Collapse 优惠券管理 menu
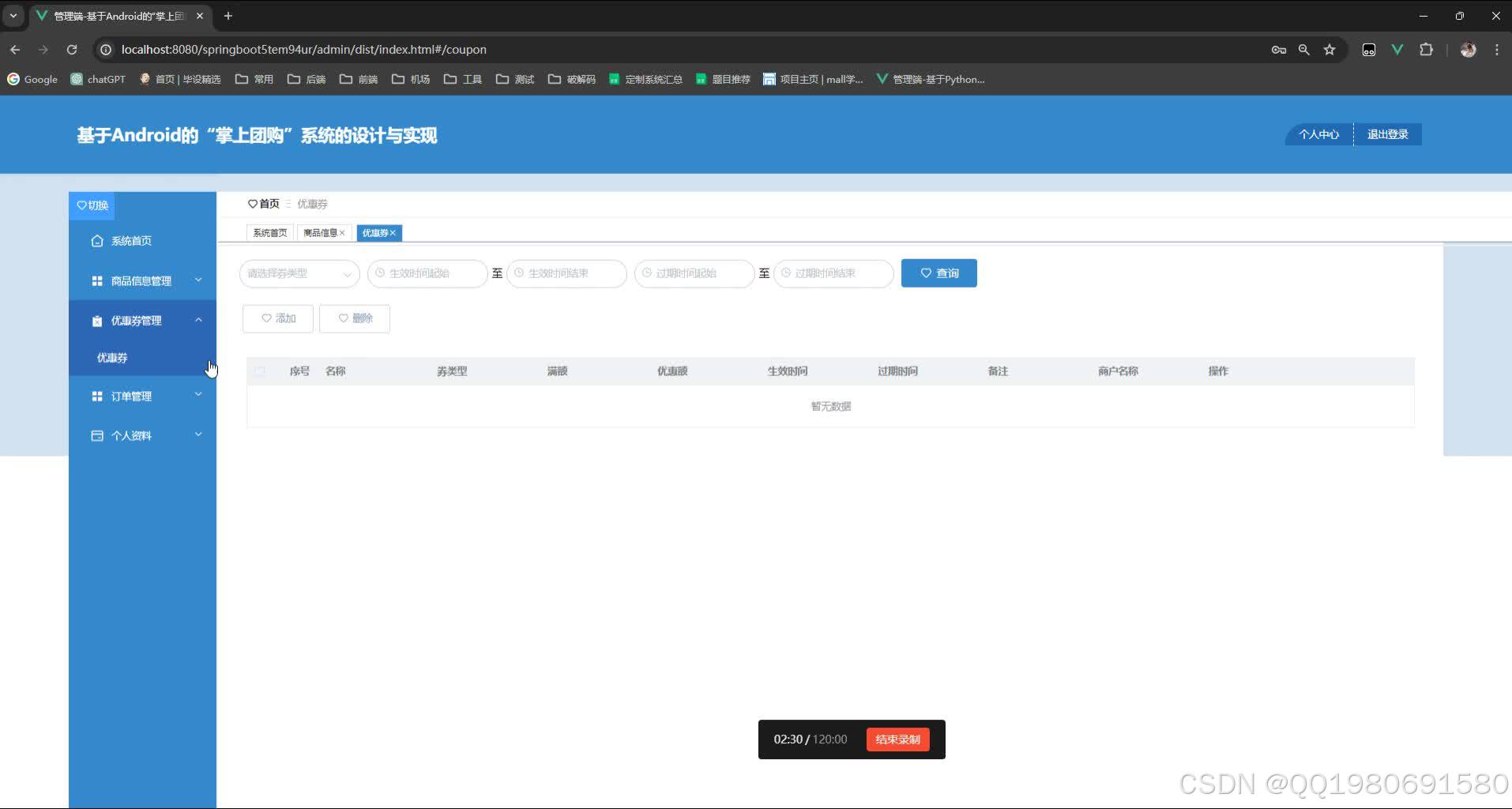 coord(142,320)
